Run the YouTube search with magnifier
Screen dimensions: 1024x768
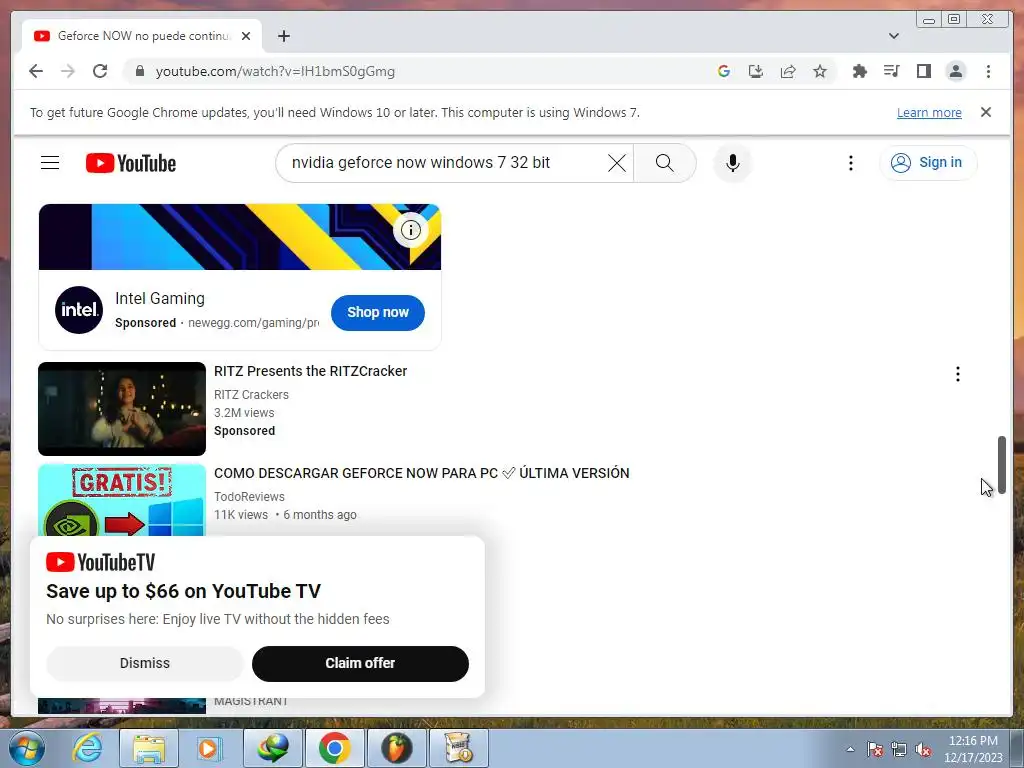(664, 163)
